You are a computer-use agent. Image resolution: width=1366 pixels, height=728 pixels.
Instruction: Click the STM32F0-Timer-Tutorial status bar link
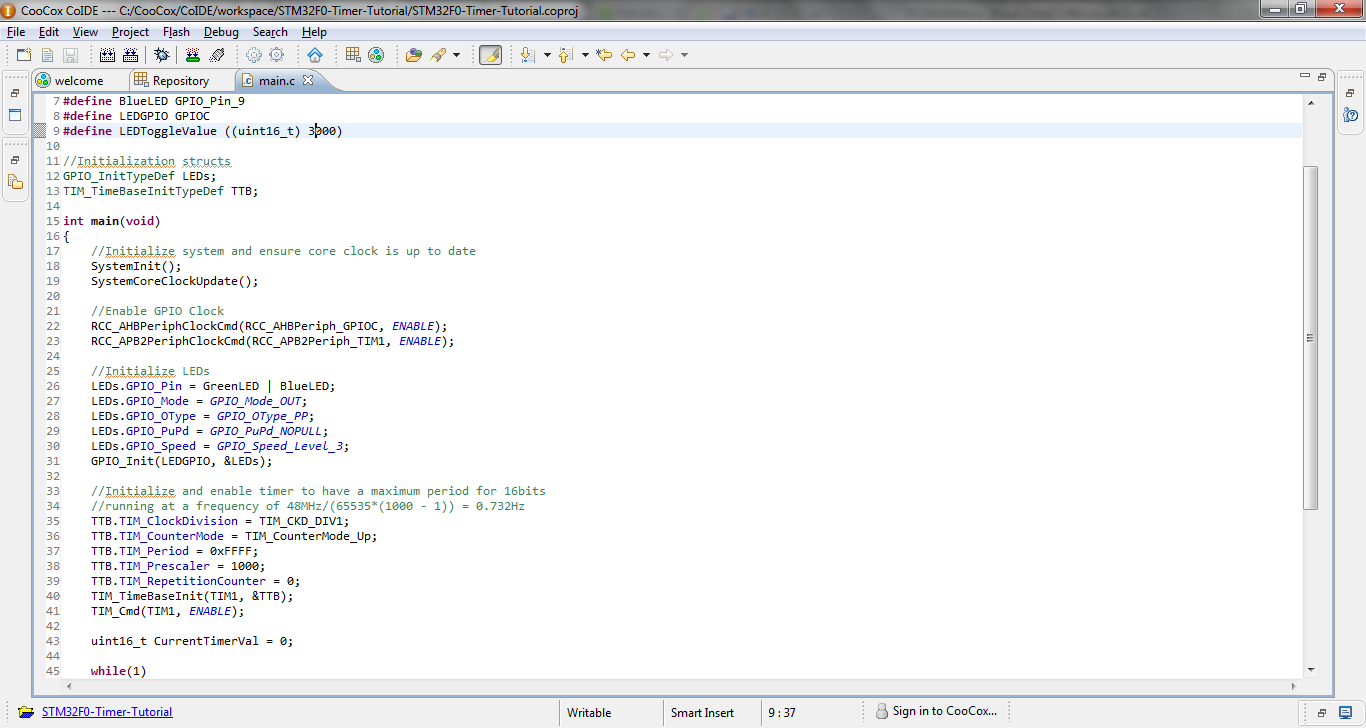[x=107, y=712]
